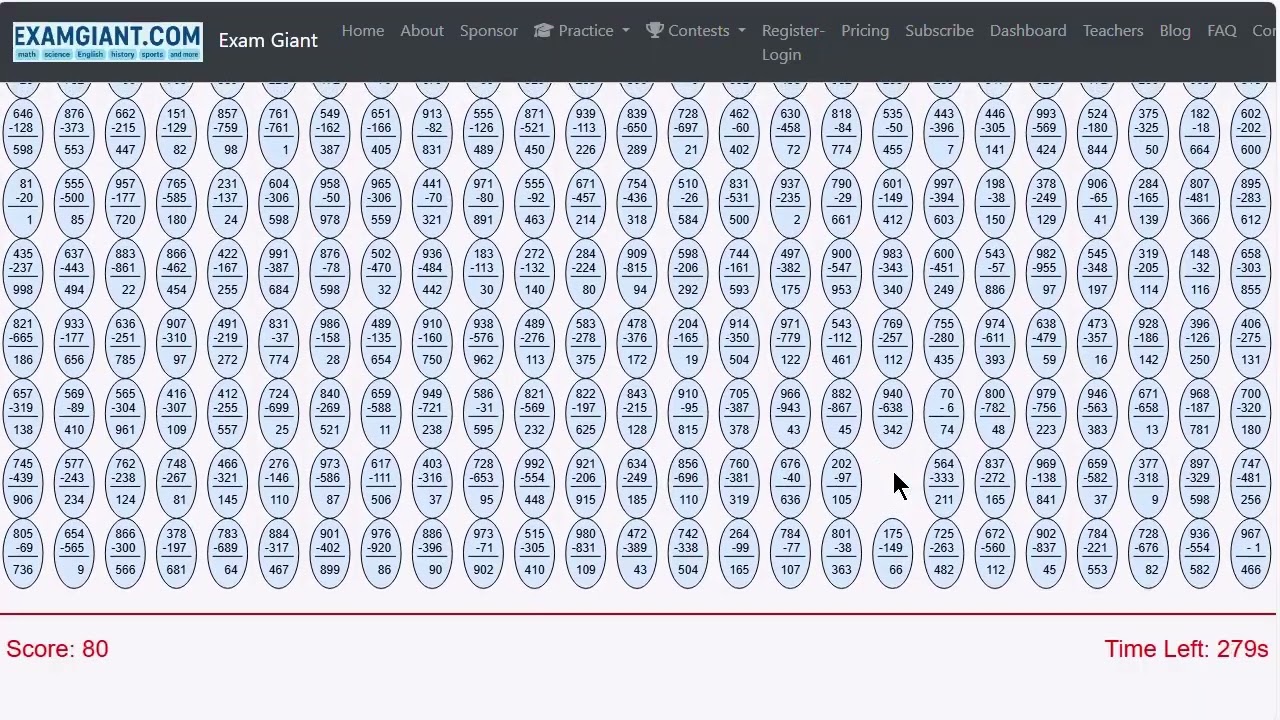Select the oval 396 − 126 = 250
Screen dimensions: 1280x720
1200,342
